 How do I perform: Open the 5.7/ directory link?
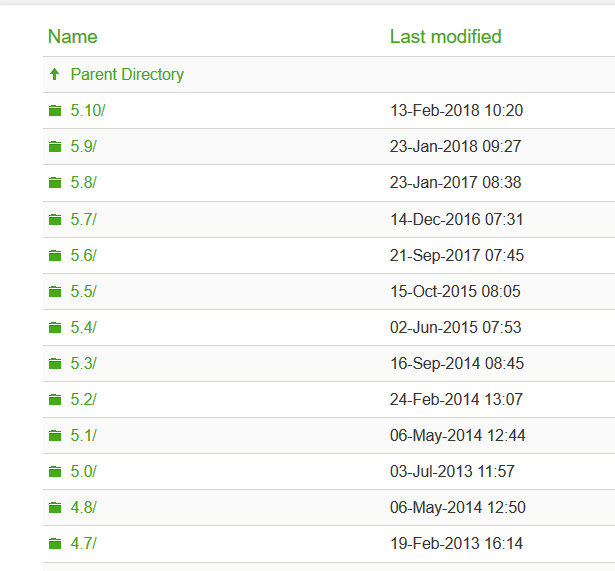click(84, 220)
